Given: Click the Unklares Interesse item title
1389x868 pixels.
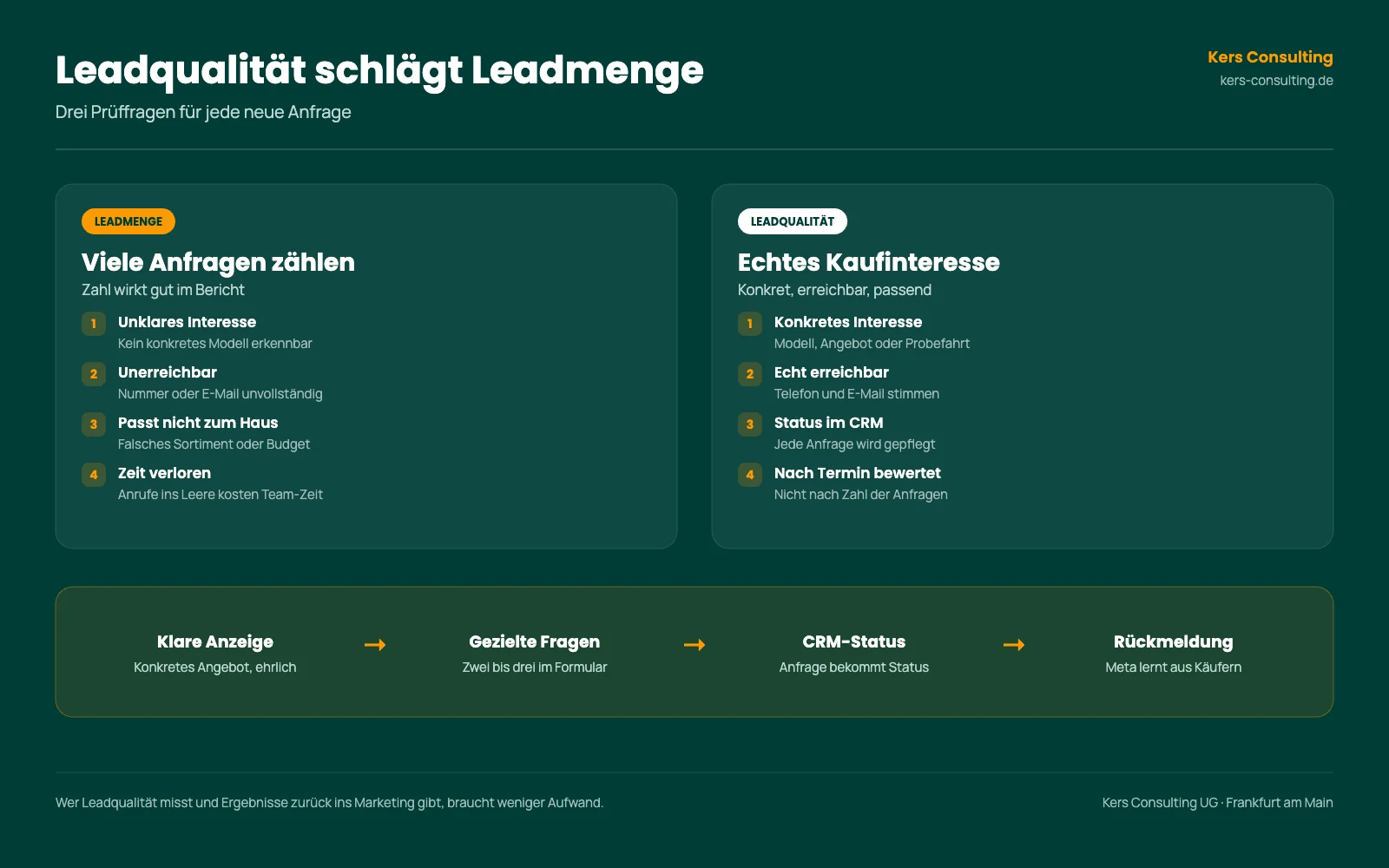Looking at the screenshot, I should pos(187,322).
